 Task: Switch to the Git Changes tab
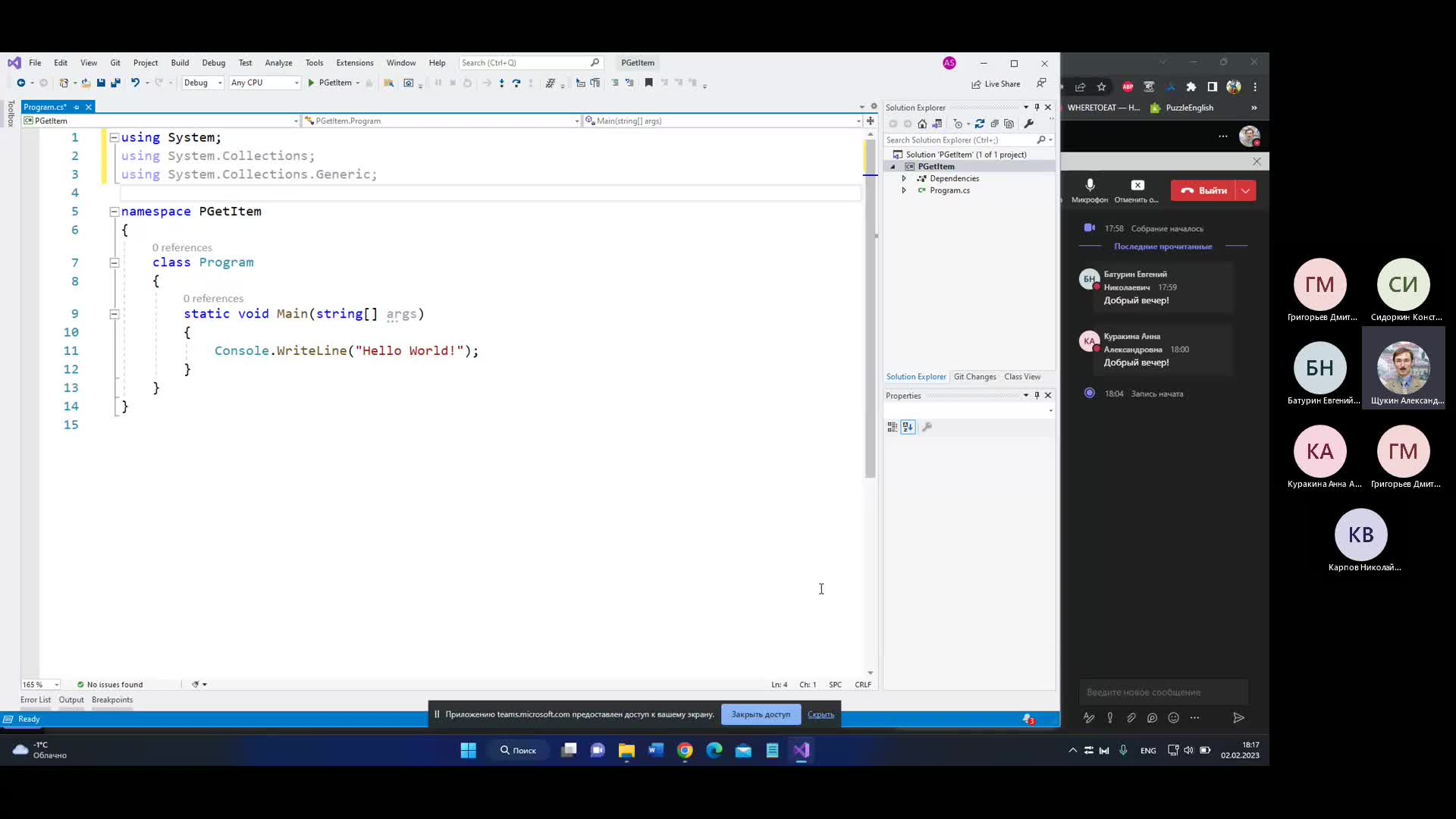point(974,377)
